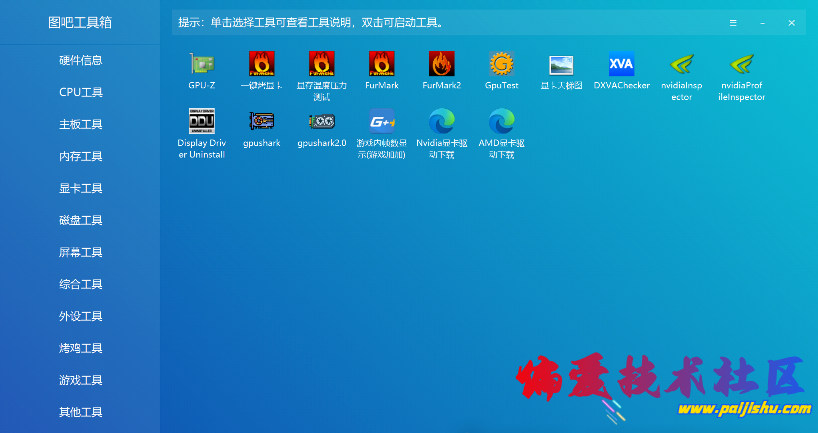Switch to the CPU工具 category
818x433 pixels.
pos(81,92)
